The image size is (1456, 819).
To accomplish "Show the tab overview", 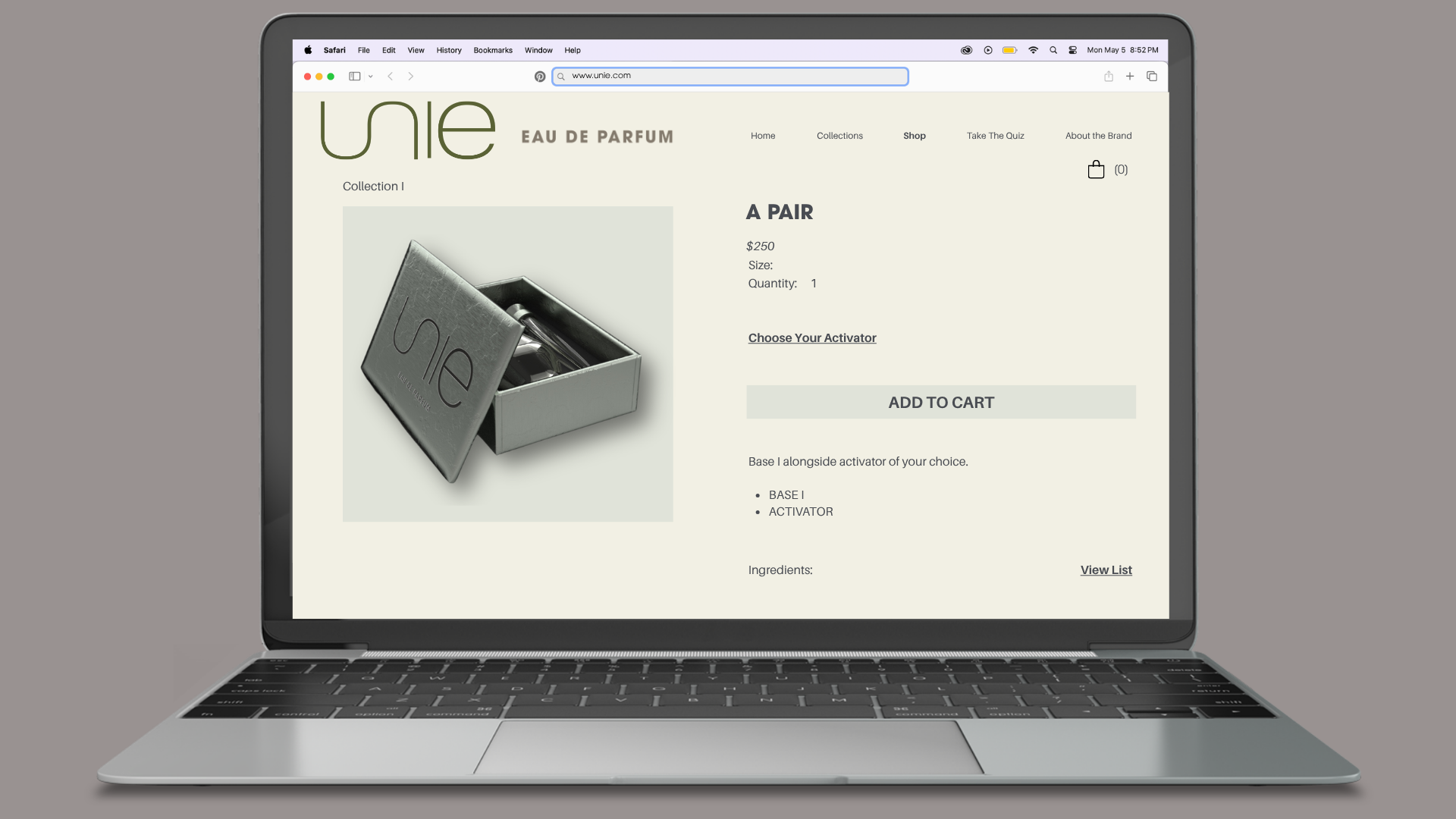I will (1152, 76).
